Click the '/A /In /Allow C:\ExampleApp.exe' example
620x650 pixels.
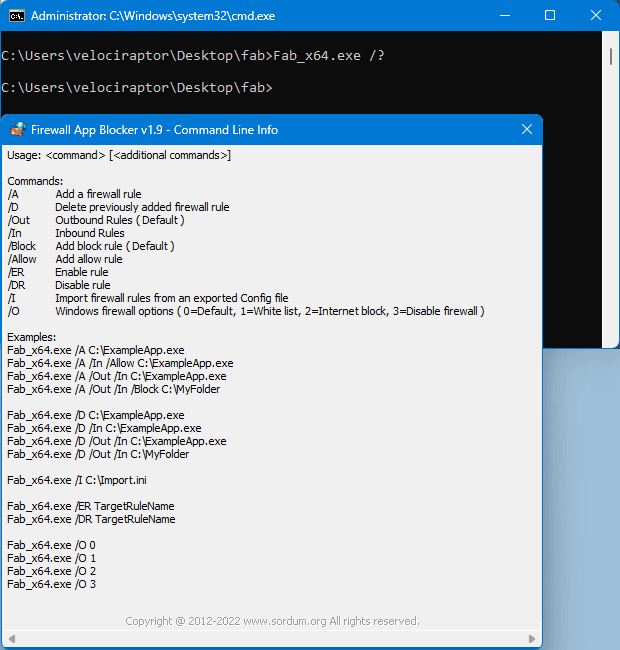point(120,363)
